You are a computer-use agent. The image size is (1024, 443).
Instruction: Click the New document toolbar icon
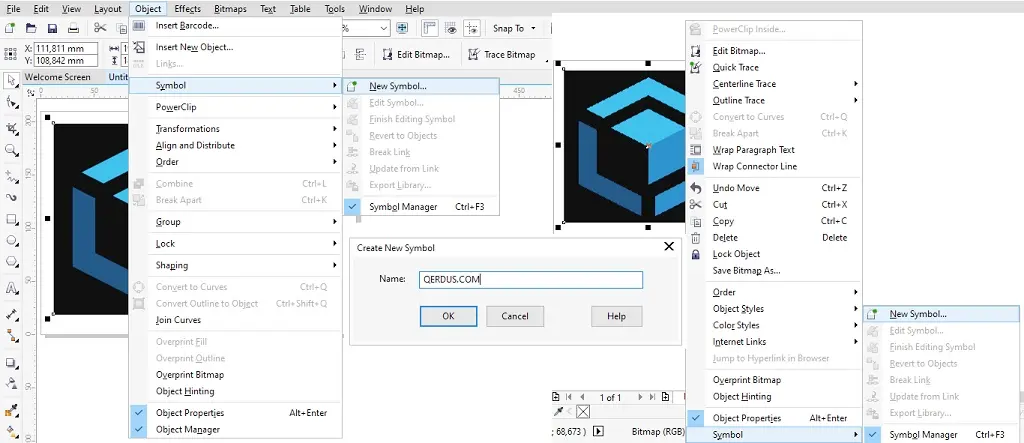pyautogui.click(x=9, y=28)
